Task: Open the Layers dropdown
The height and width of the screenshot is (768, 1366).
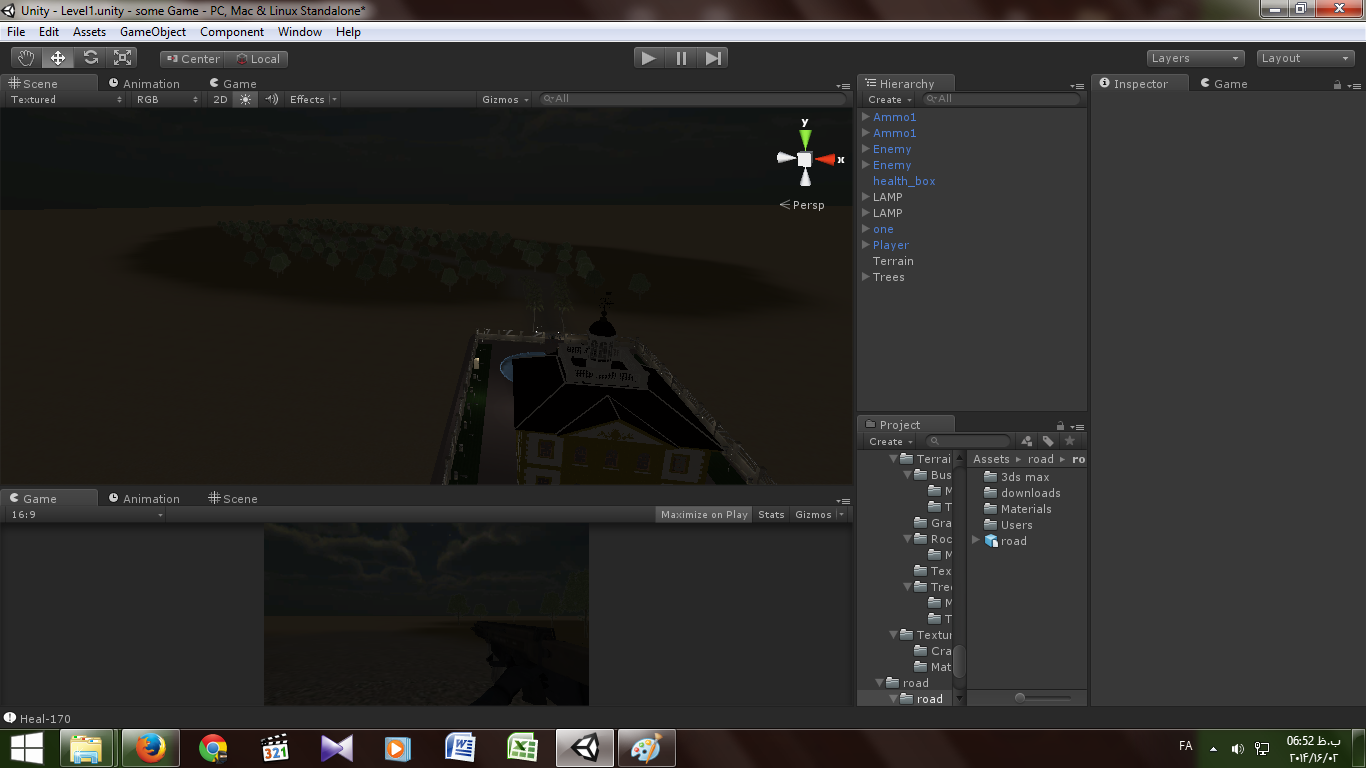Action: click(x=1195, y=58)
